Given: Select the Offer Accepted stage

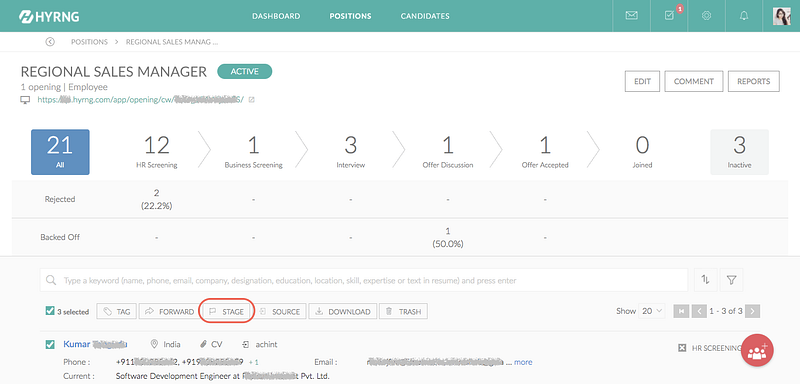Looking at the screenshot, I should pyautogui.click(x=545, y=152).
